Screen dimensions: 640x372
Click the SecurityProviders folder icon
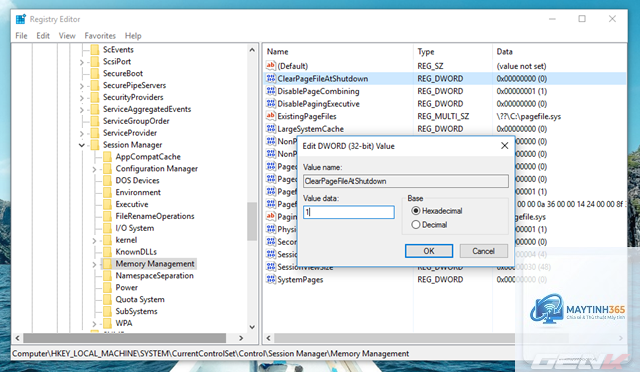click(95, 97)
